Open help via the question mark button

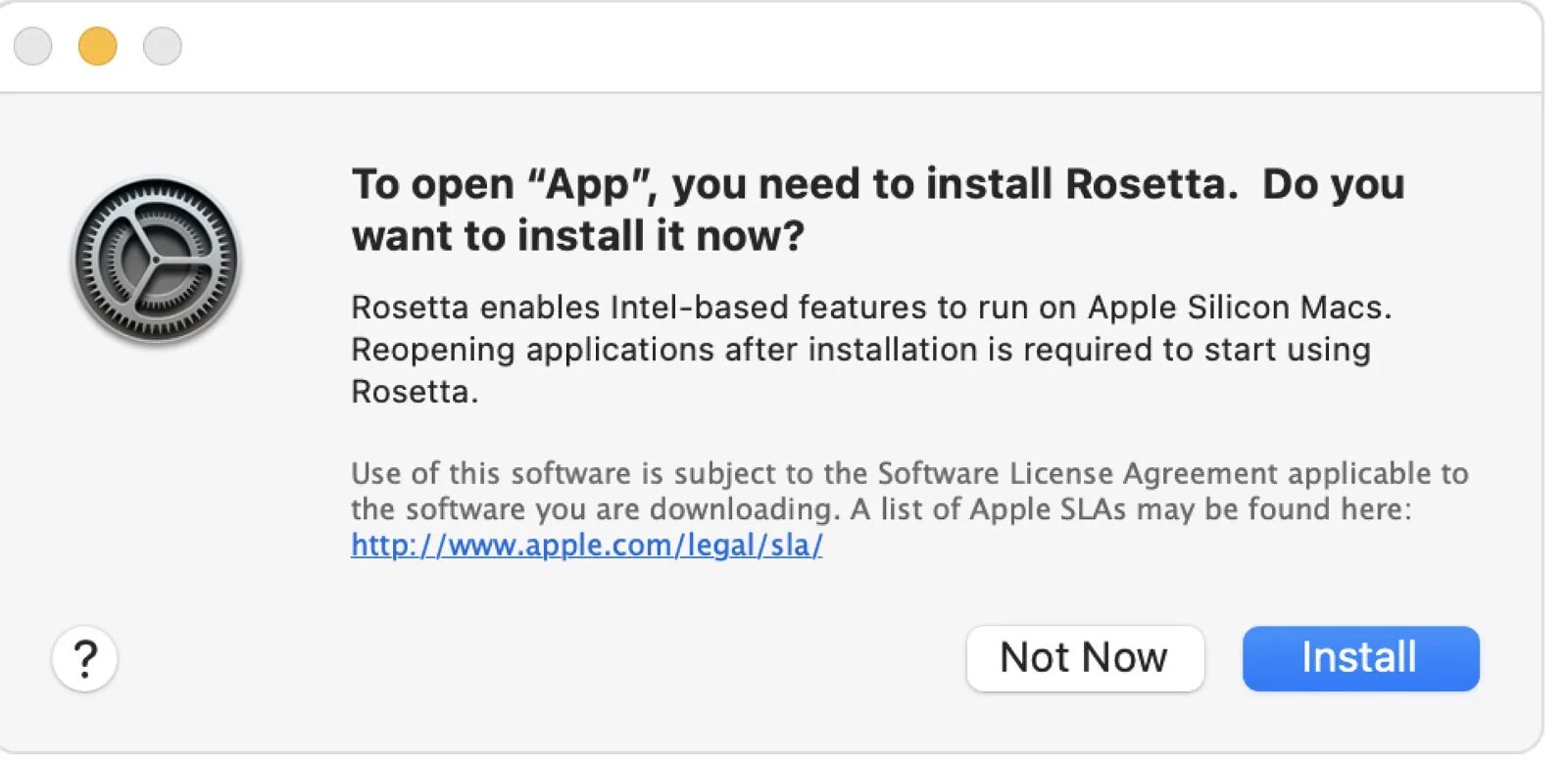(x=85, y=659)
